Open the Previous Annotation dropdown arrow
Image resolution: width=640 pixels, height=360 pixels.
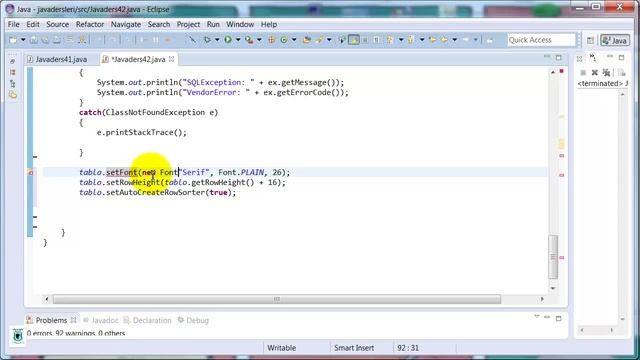pos(422,40)
